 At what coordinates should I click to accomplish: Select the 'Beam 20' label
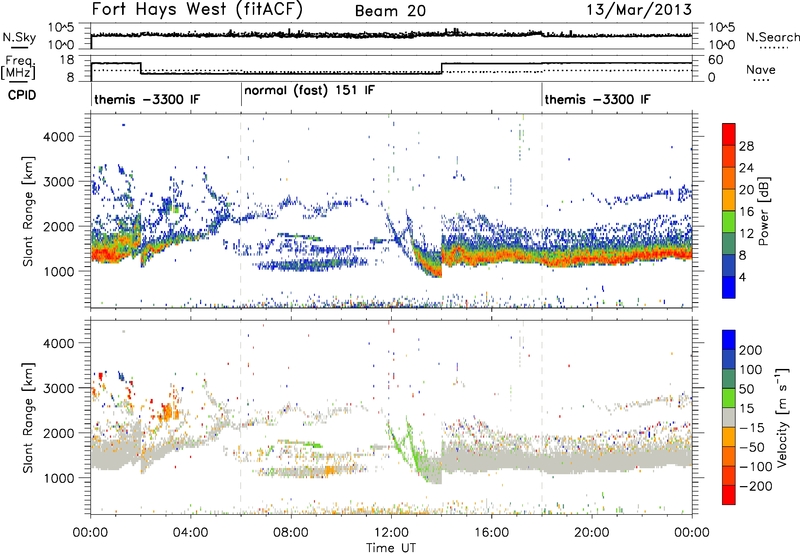click(x=390, y=11)
